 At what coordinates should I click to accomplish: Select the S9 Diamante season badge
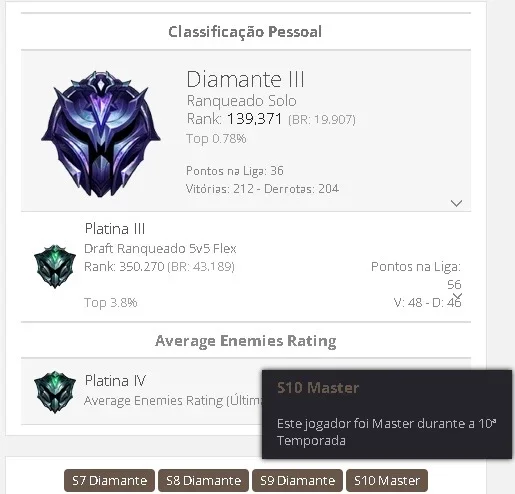[297, 480]
